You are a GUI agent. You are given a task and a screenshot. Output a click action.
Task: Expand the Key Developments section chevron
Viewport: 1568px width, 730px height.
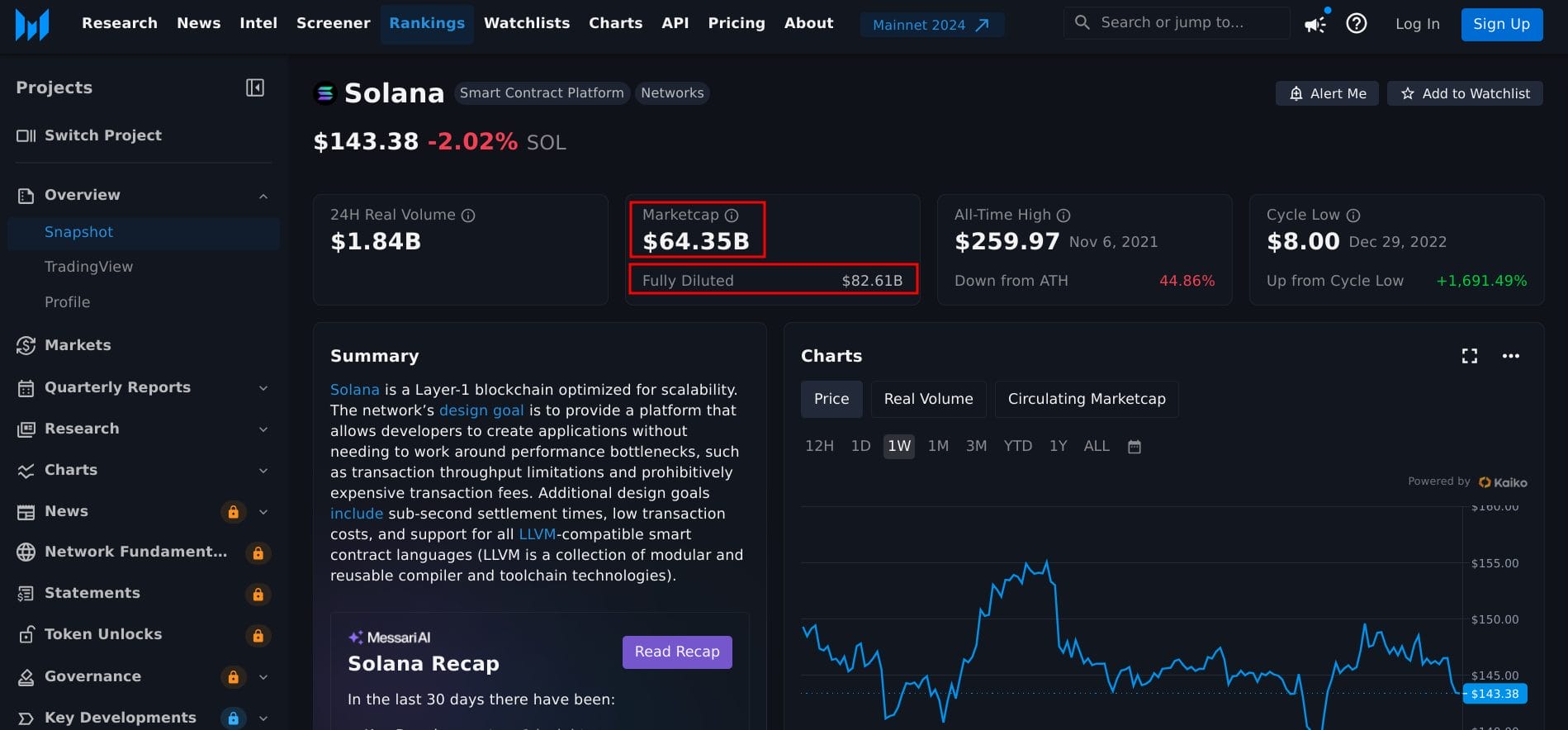(263, 718)
